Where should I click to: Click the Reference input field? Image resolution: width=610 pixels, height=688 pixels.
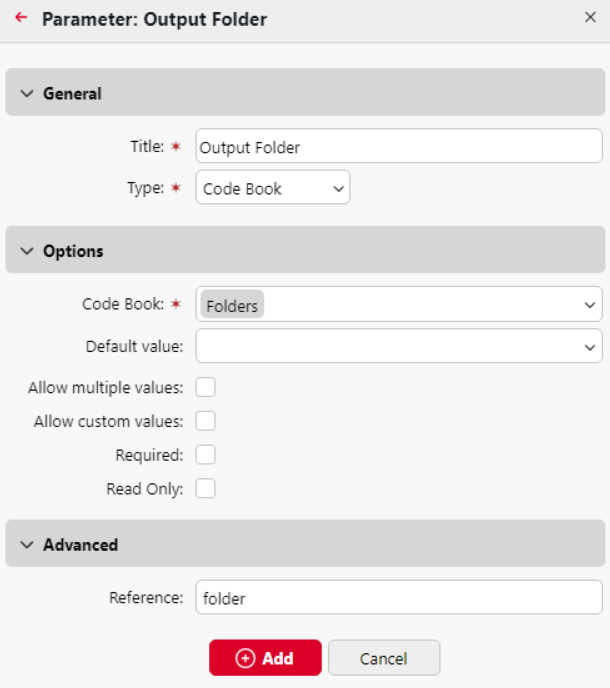[x=398, y=598]
